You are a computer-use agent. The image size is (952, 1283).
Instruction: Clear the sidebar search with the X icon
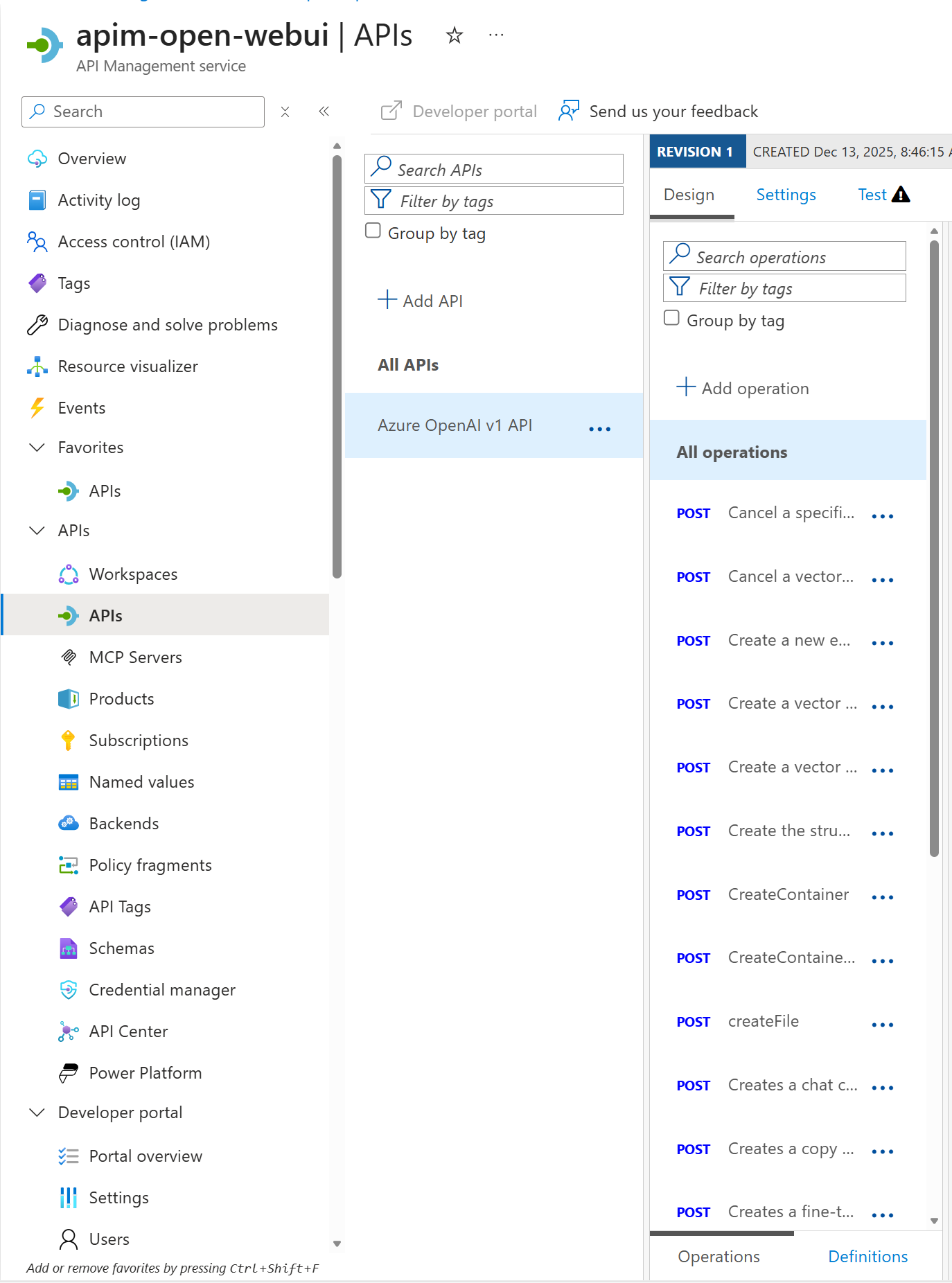point(285,112)
